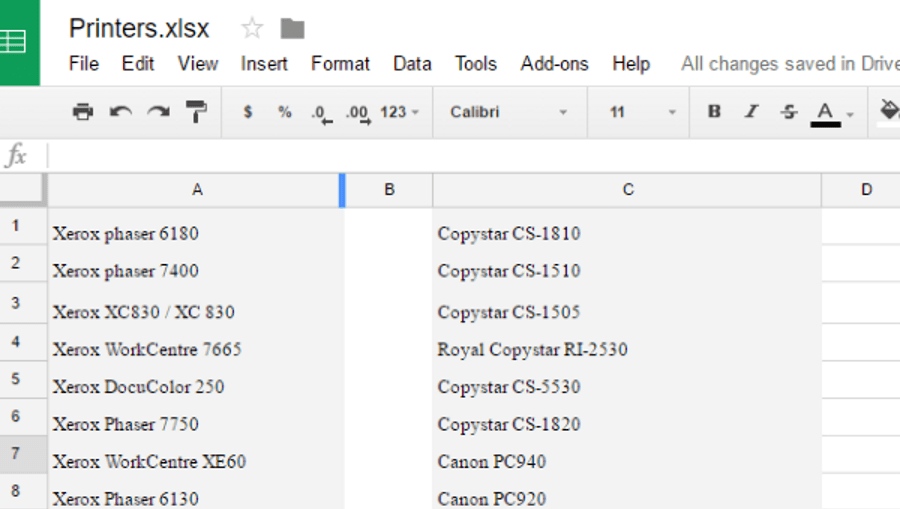900x509 pixels.
Task: Select row 3 header
Action: click(22, 302)
